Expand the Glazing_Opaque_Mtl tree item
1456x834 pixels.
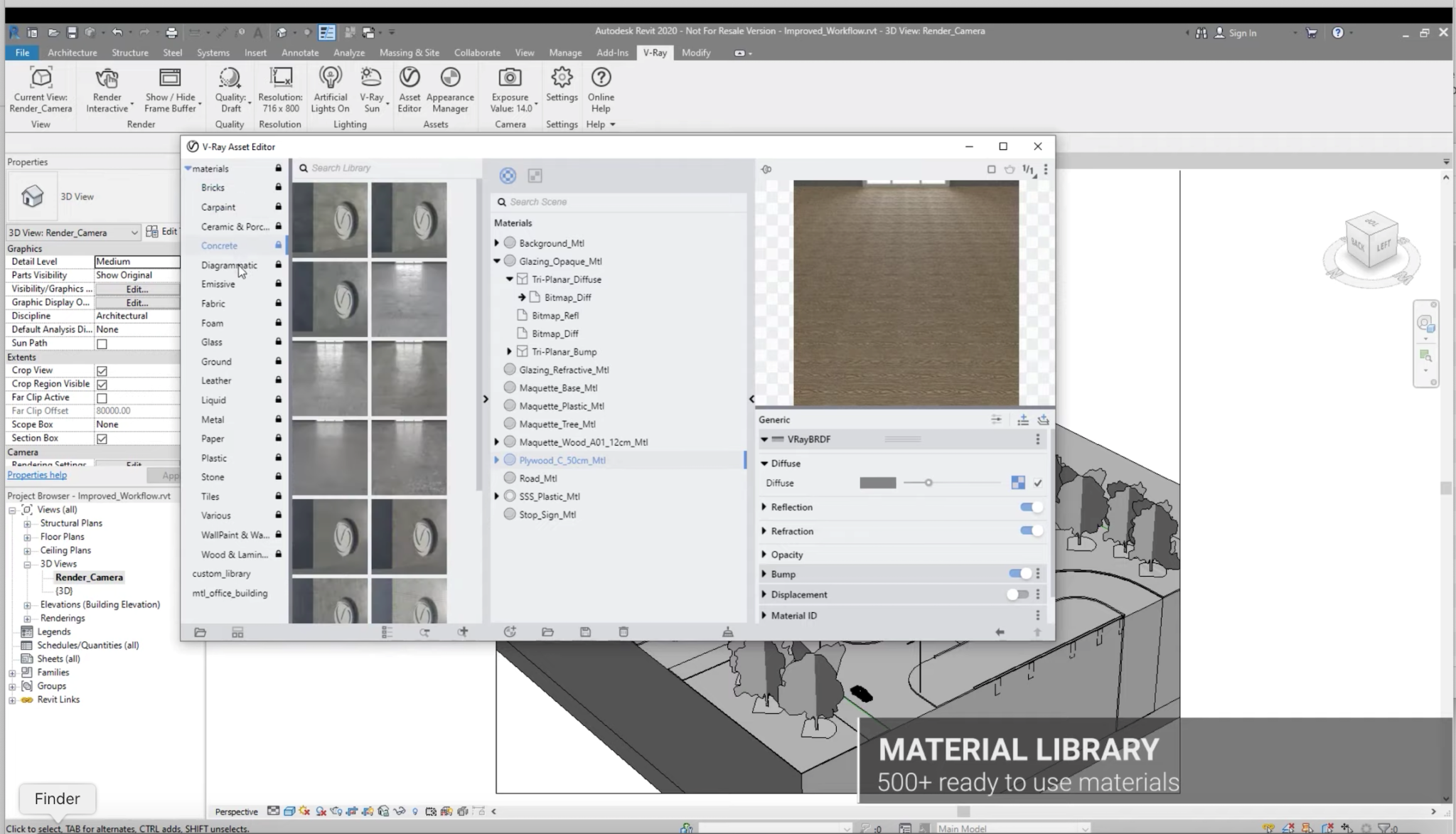(496, 261)
